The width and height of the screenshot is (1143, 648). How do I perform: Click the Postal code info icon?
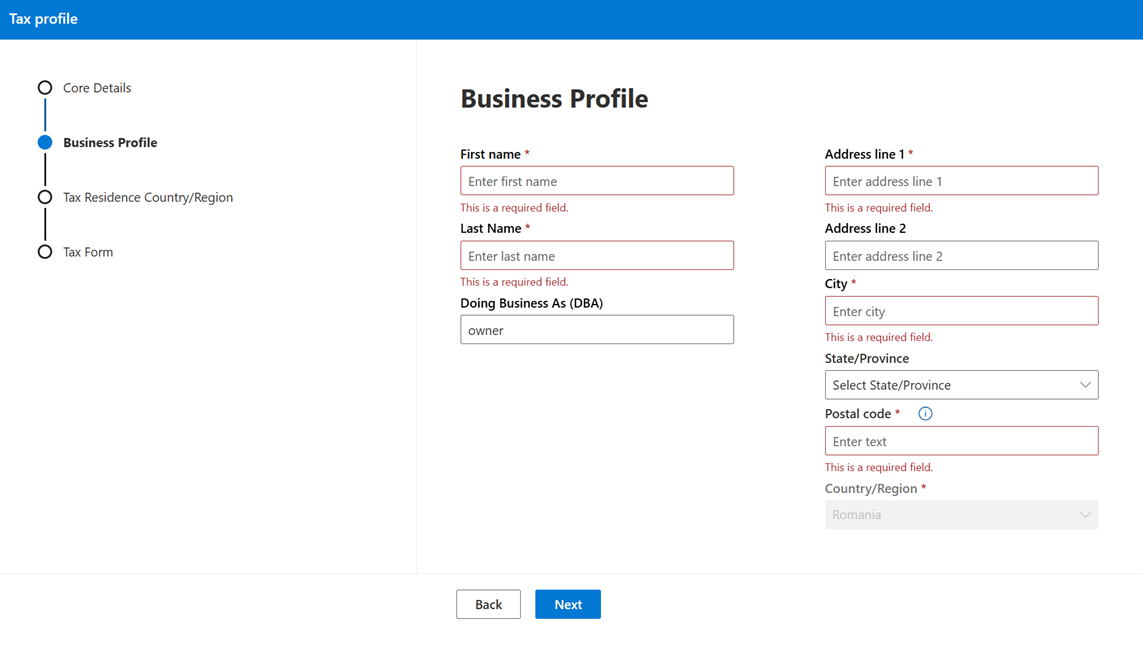pyautogui.click(x=925, y=414)
